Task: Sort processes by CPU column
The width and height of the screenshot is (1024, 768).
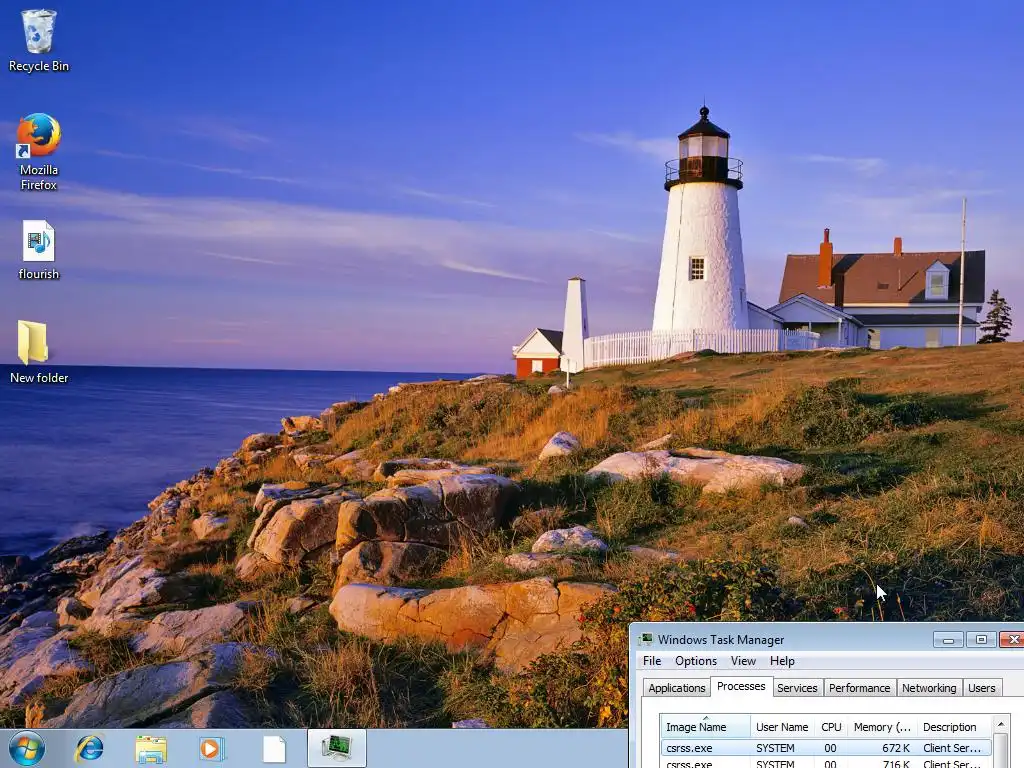Action: [x=831, y=727]
